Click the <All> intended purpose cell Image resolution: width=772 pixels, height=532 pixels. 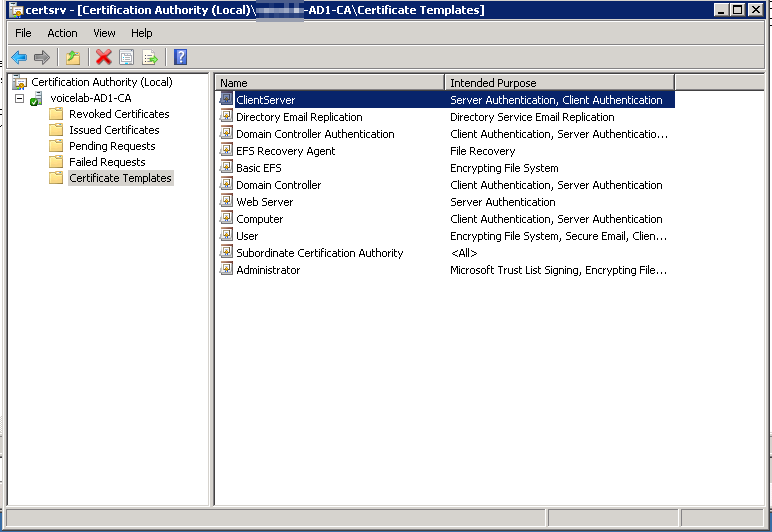click(464, 253)
